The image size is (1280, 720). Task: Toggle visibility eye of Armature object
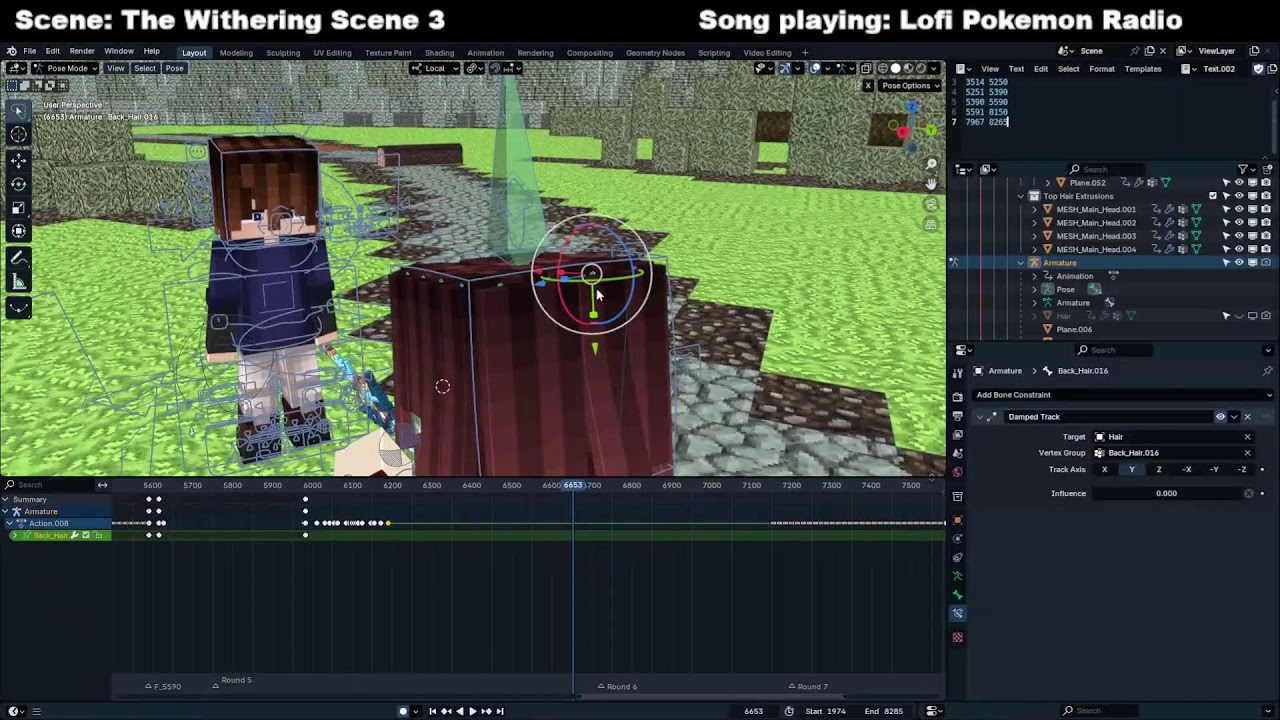tap(1239, 263)
